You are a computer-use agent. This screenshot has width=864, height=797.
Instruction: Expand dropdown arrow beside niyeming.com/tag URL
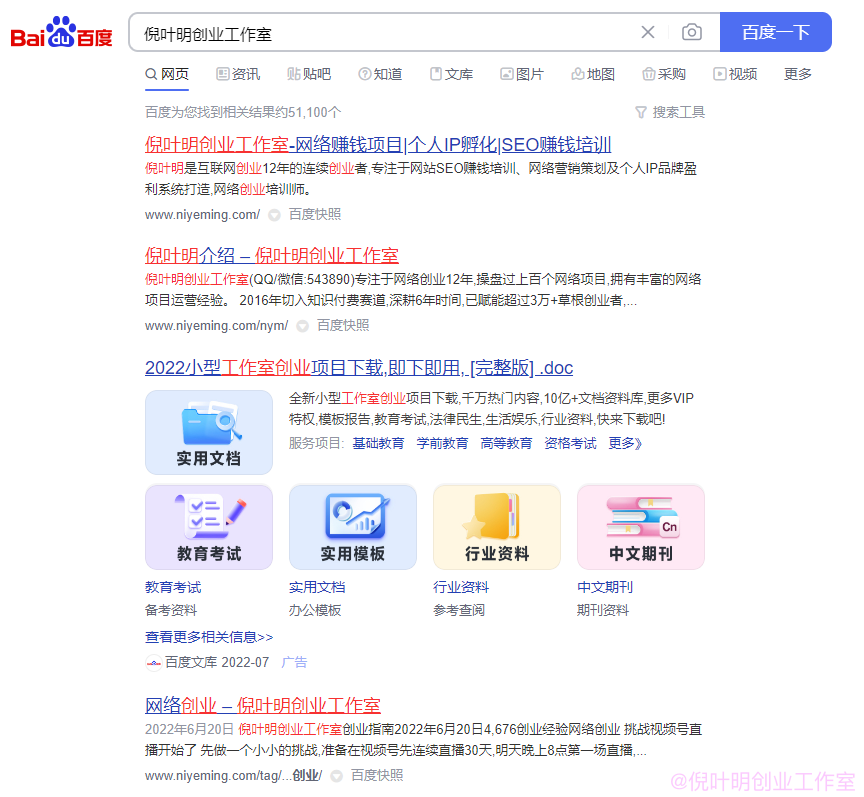coord(337,777)
